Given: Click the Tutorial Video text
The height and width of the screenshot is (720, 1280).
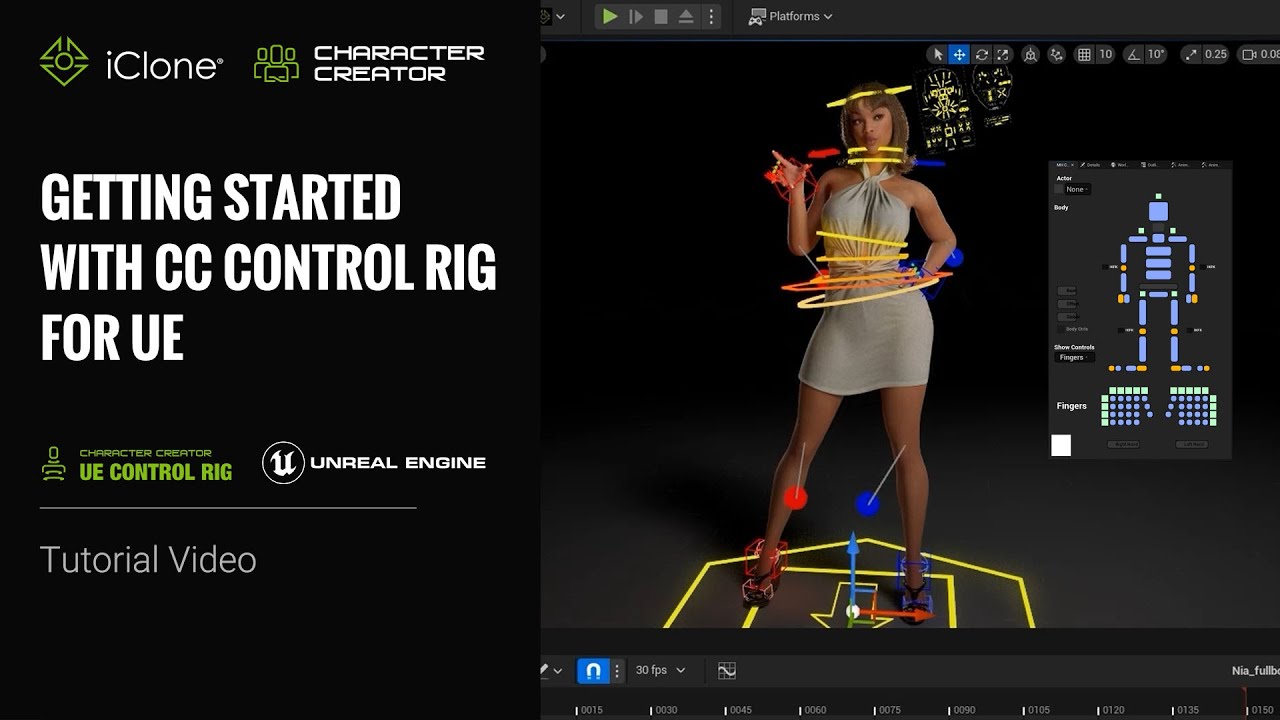Looking at the screenshot, I should 148,560.
